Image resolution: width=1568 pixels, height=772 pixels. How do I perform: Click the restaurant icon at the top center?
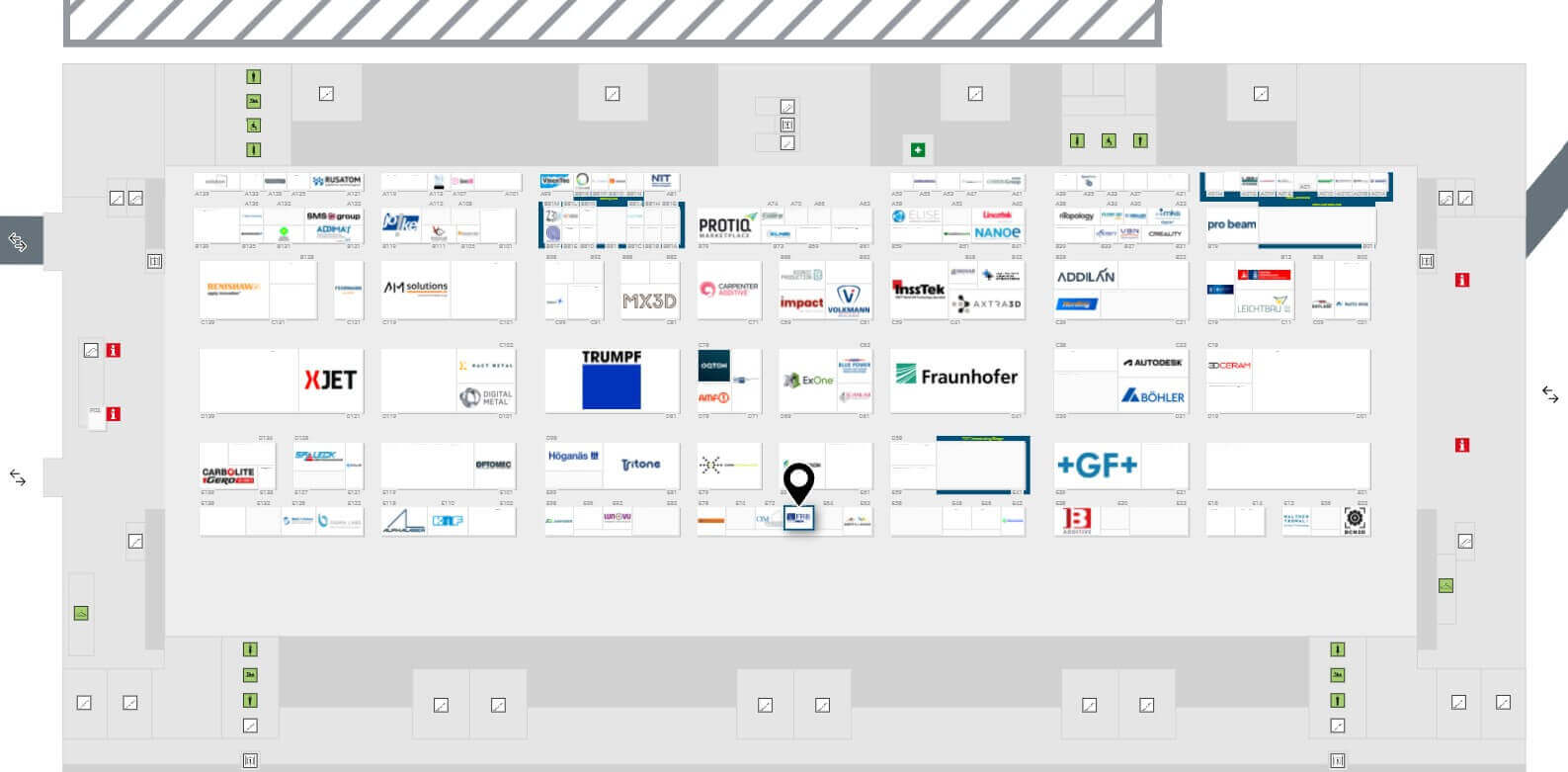pyautogui.click(x=787, y=125)
